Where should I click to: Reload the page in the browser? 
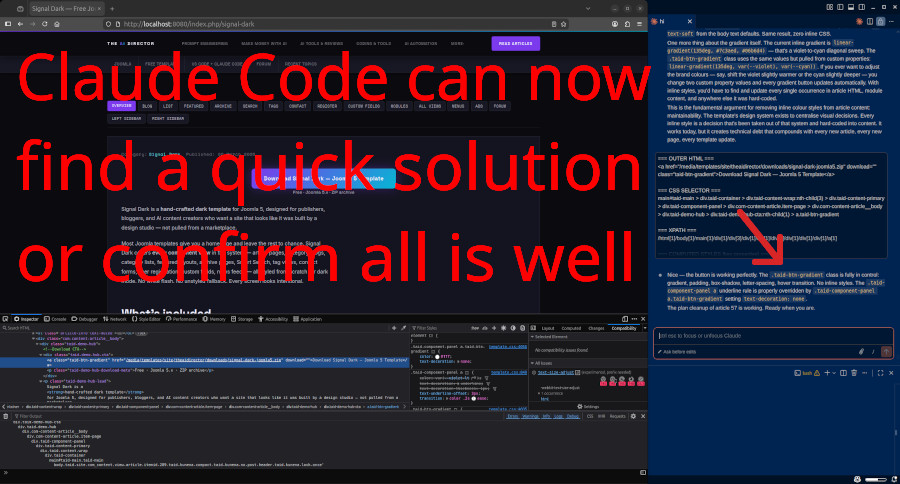pyautogui.click(x=44, y=24)
